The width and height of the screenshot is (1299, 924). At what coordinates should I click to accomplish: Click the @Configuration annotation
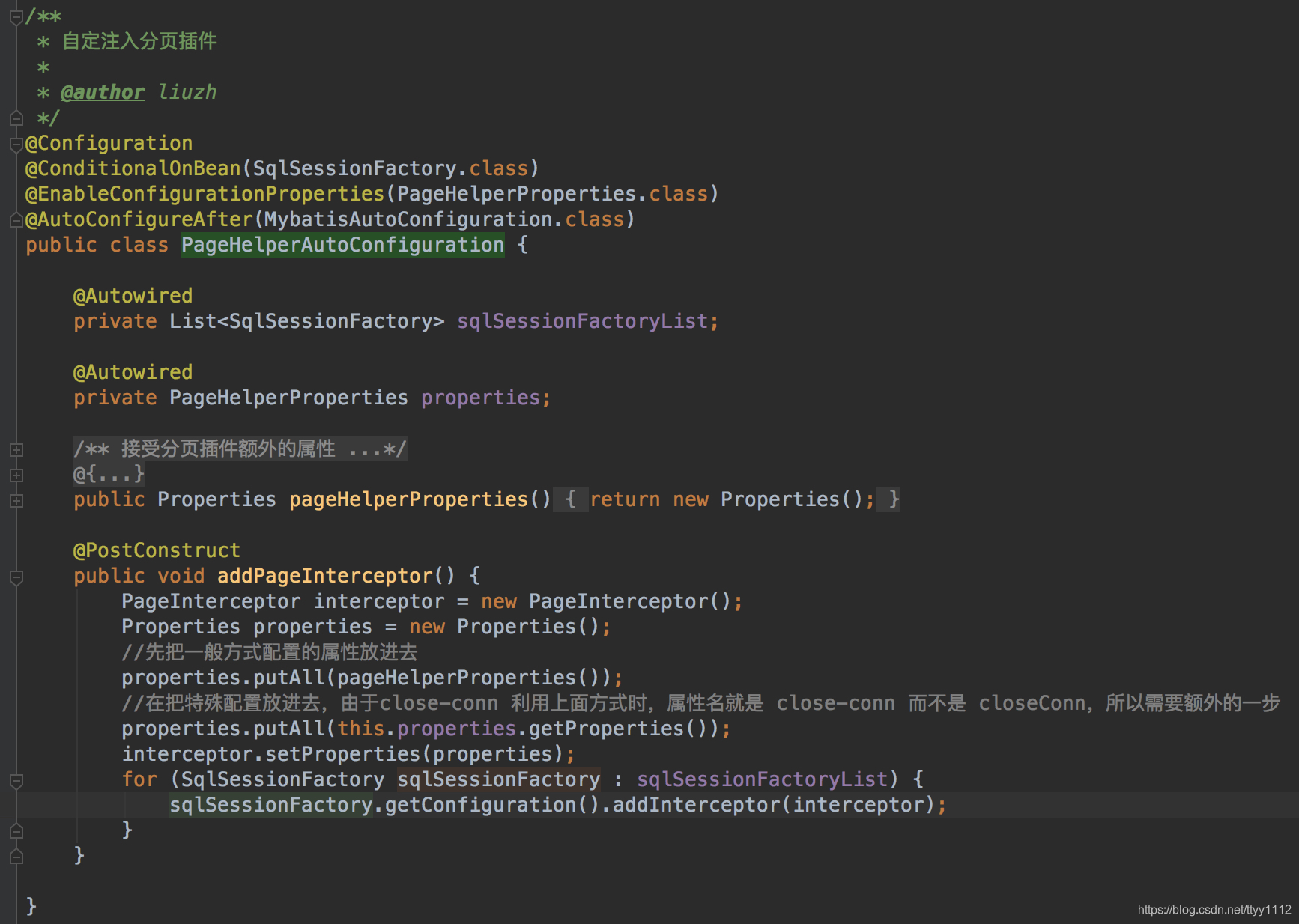click(x=109, y=143)
